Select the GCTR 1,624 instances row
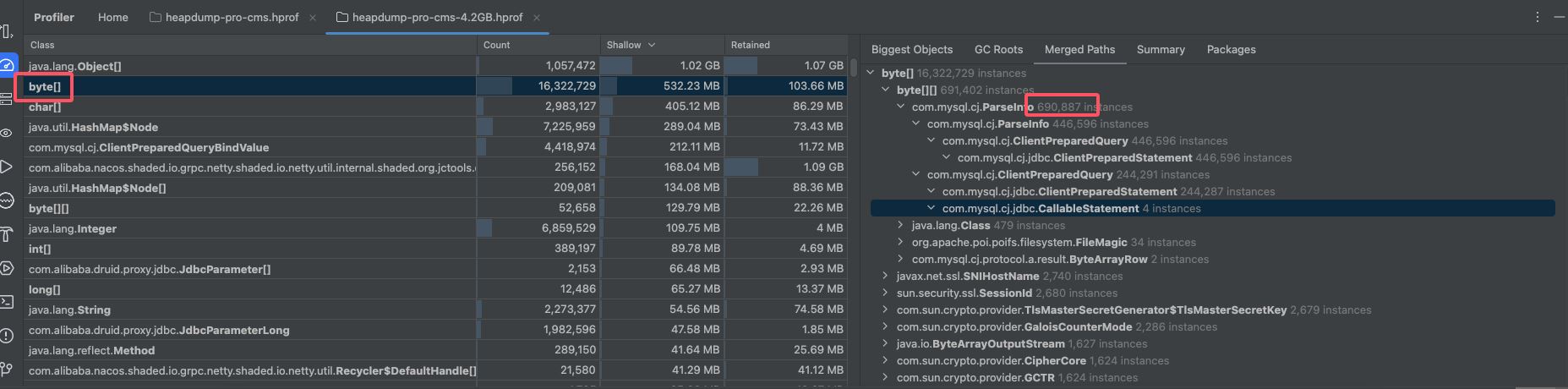The width and height of the screenshot is (1568, 389). tap(1213, 378)
